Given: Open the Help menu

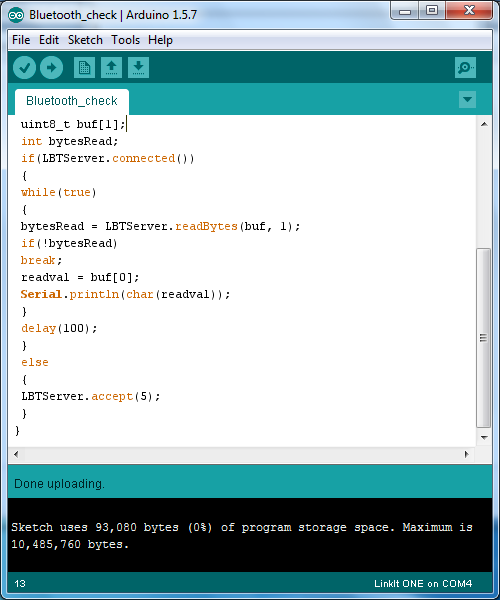Looking at the screenshot, I should pyautogui.click(x=160, y=40).
